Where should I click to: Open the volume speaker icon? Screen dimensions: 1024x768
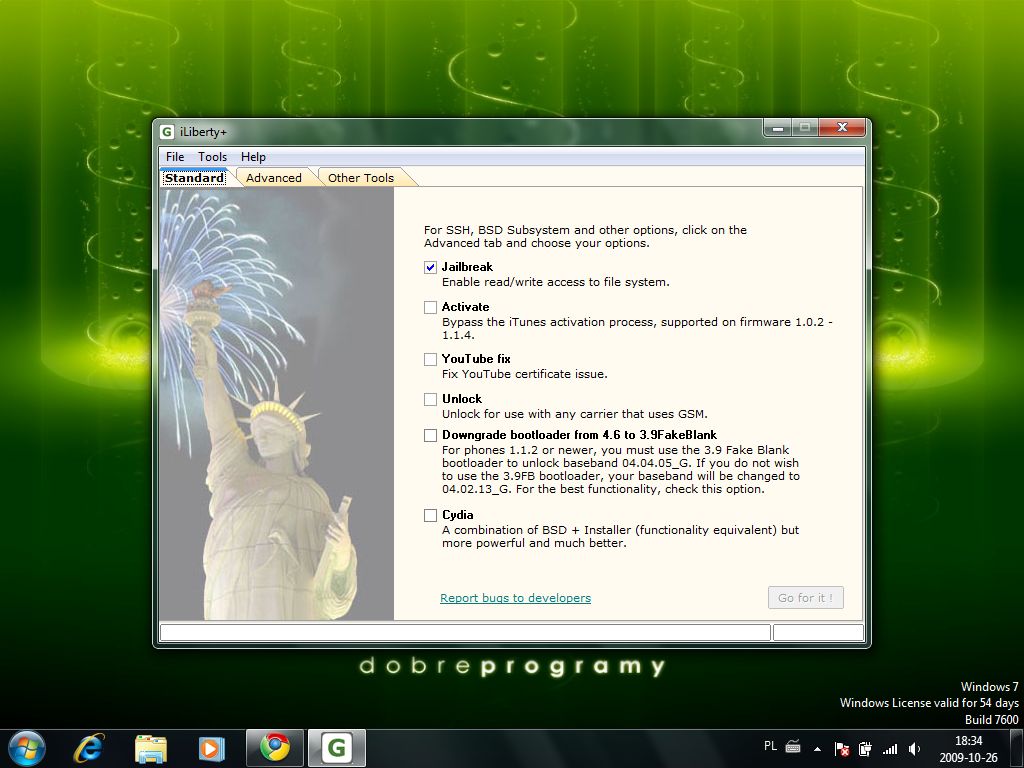(914, 749)
